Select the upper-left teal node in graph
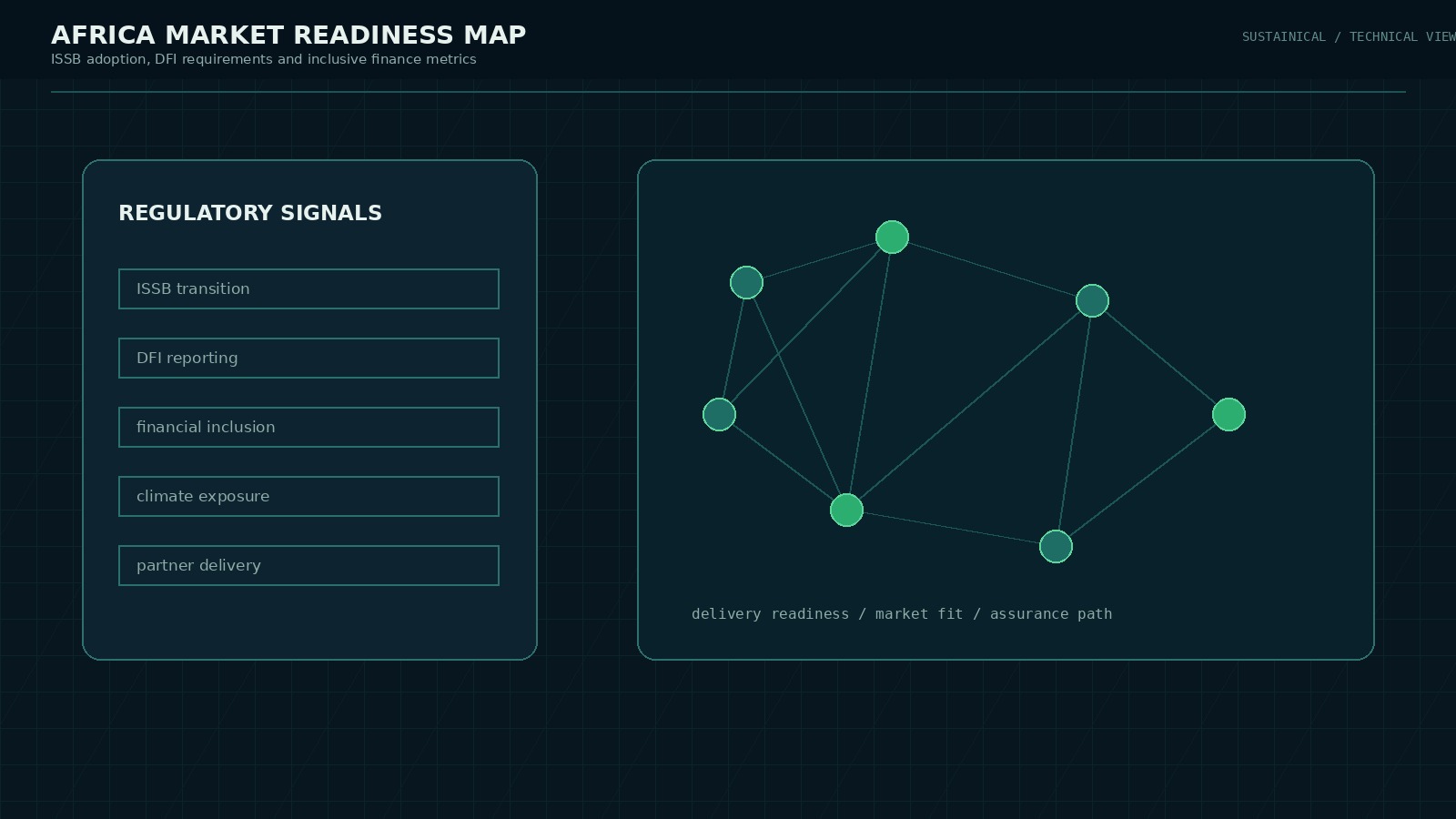1456x819 pixels. (746, 282)
